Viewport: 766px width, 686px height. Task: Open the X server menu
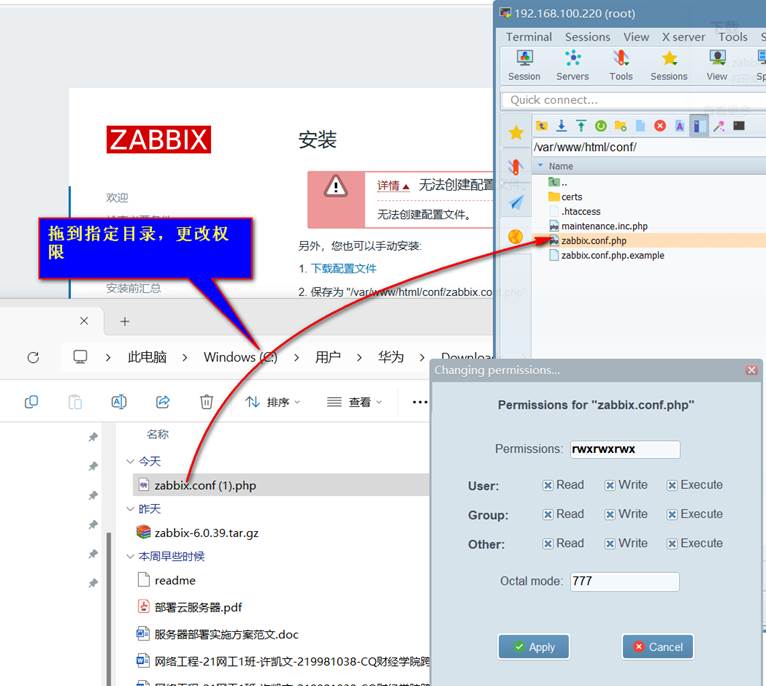[x=683, y=37]
